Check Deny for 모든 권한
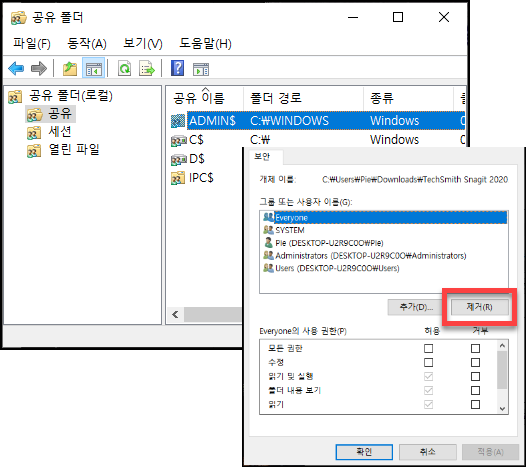The width and height of the screenshot is (526, 467). [x=475, y=349]
